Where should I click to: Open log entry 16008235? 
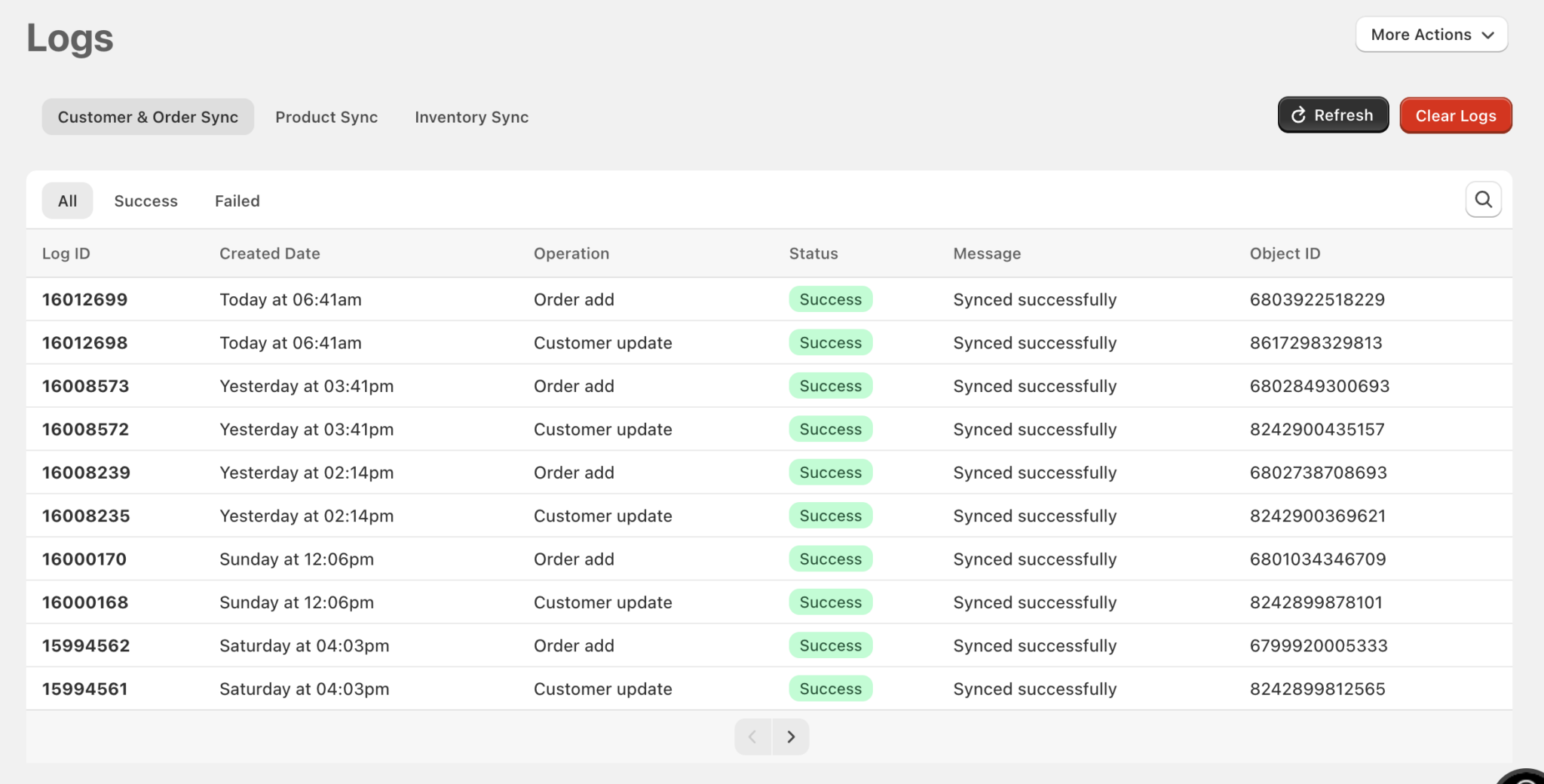click(86, 516)
